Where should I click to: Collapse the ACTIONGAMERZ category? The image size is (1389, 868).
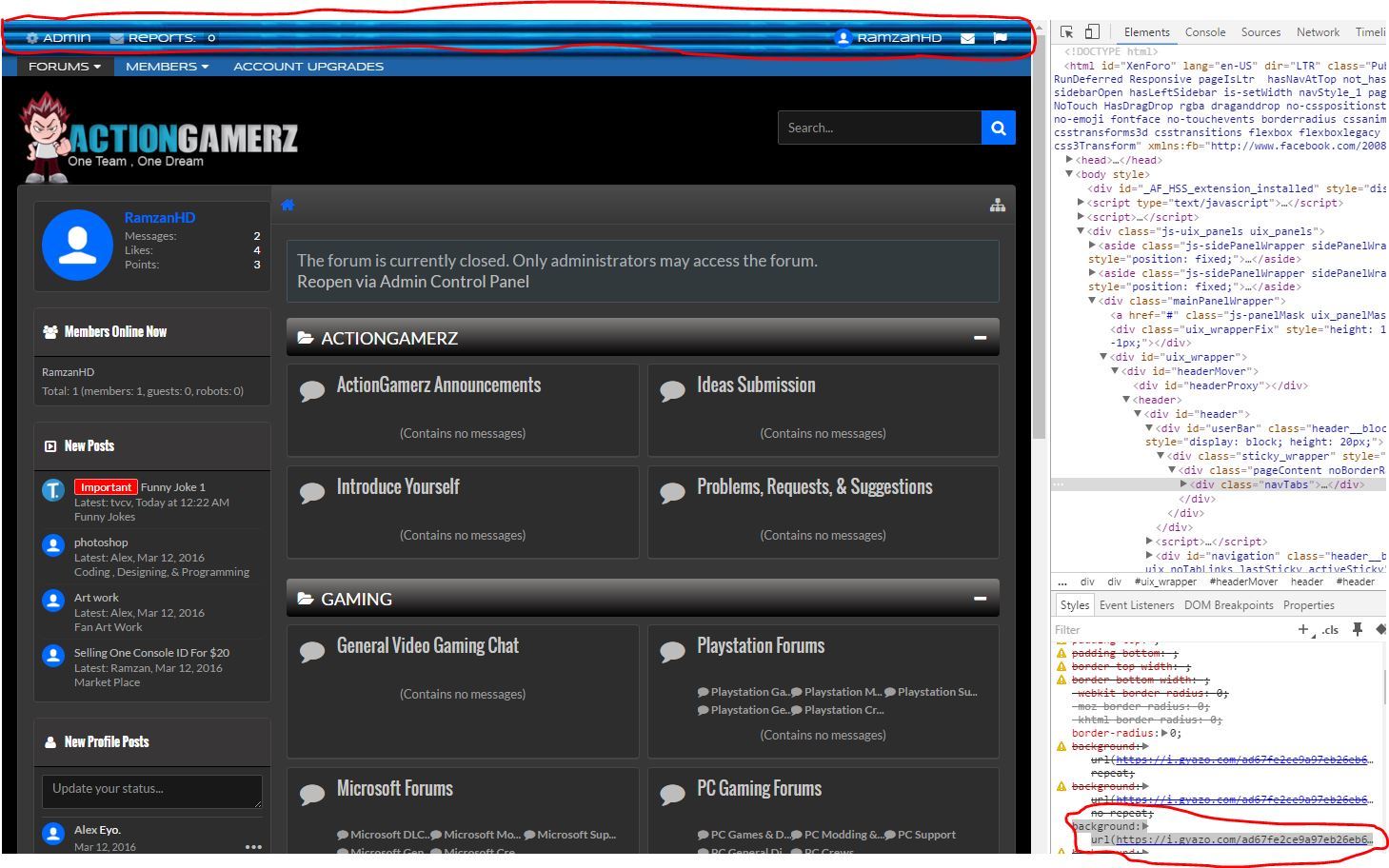tap(980, 338)
